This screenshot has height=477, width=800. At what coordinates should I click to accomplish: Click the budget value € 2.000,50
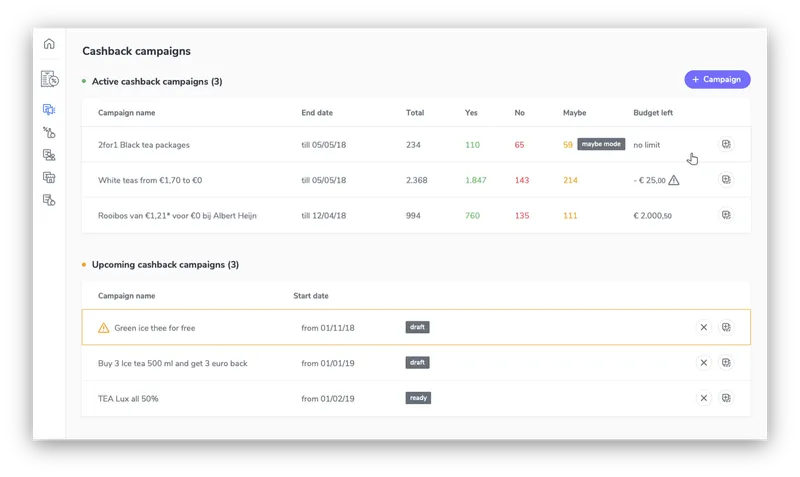[x=653, y=216]
